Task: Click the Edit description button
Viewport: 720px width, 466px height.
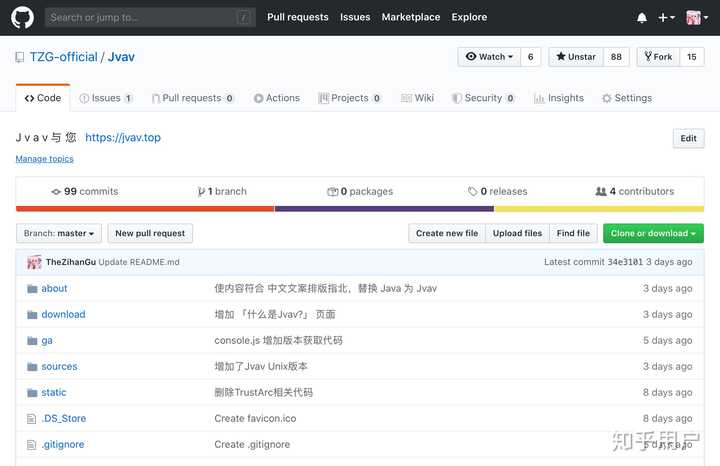Action: (688, 139)
